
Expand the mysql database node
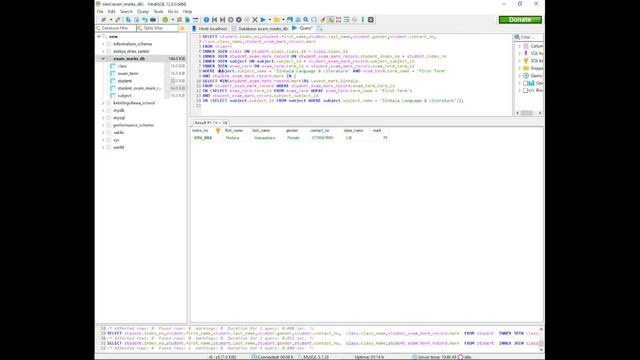point(103,118)
